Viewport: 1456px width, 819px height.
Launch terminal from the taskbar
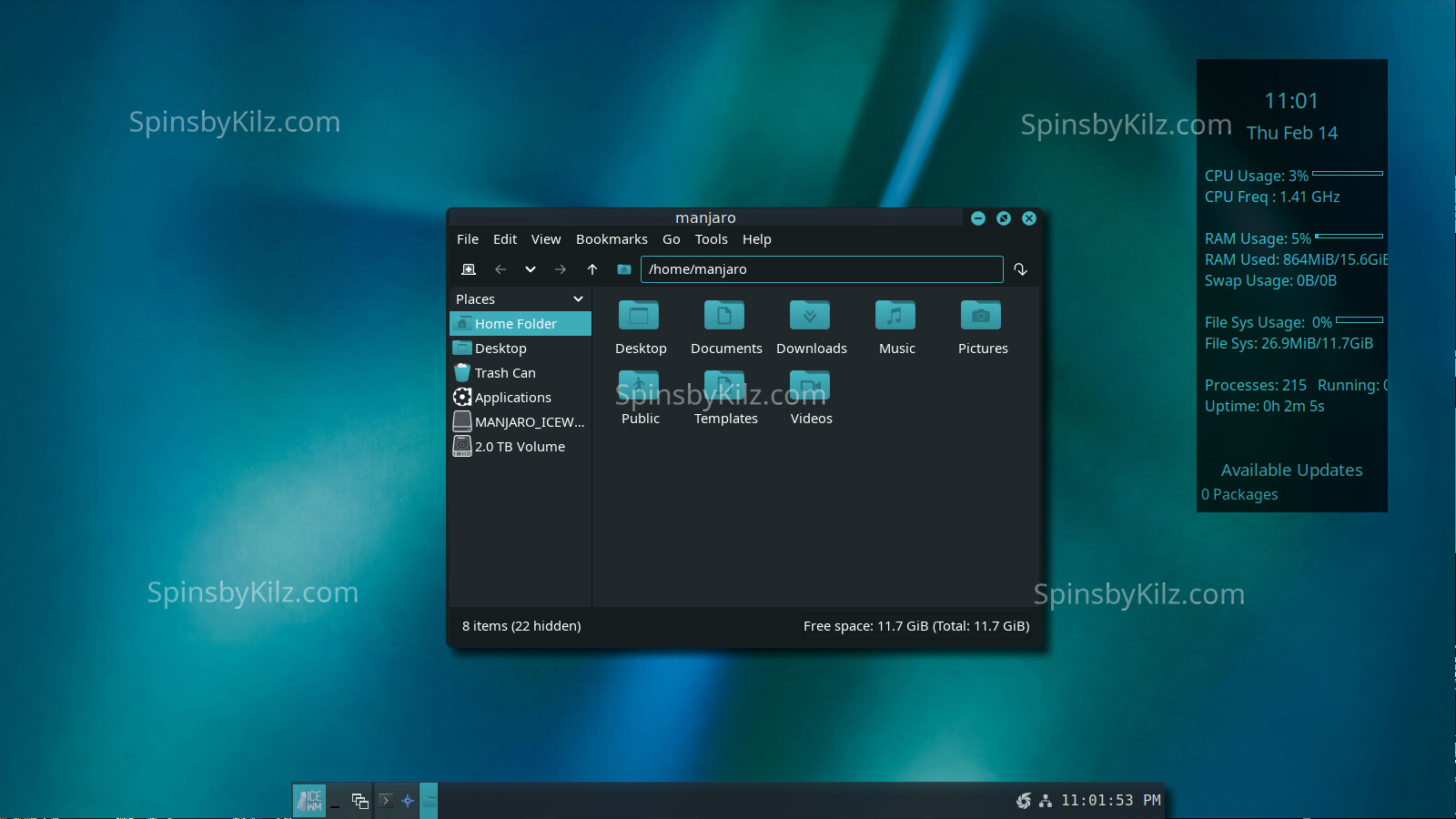coord(386,801)
